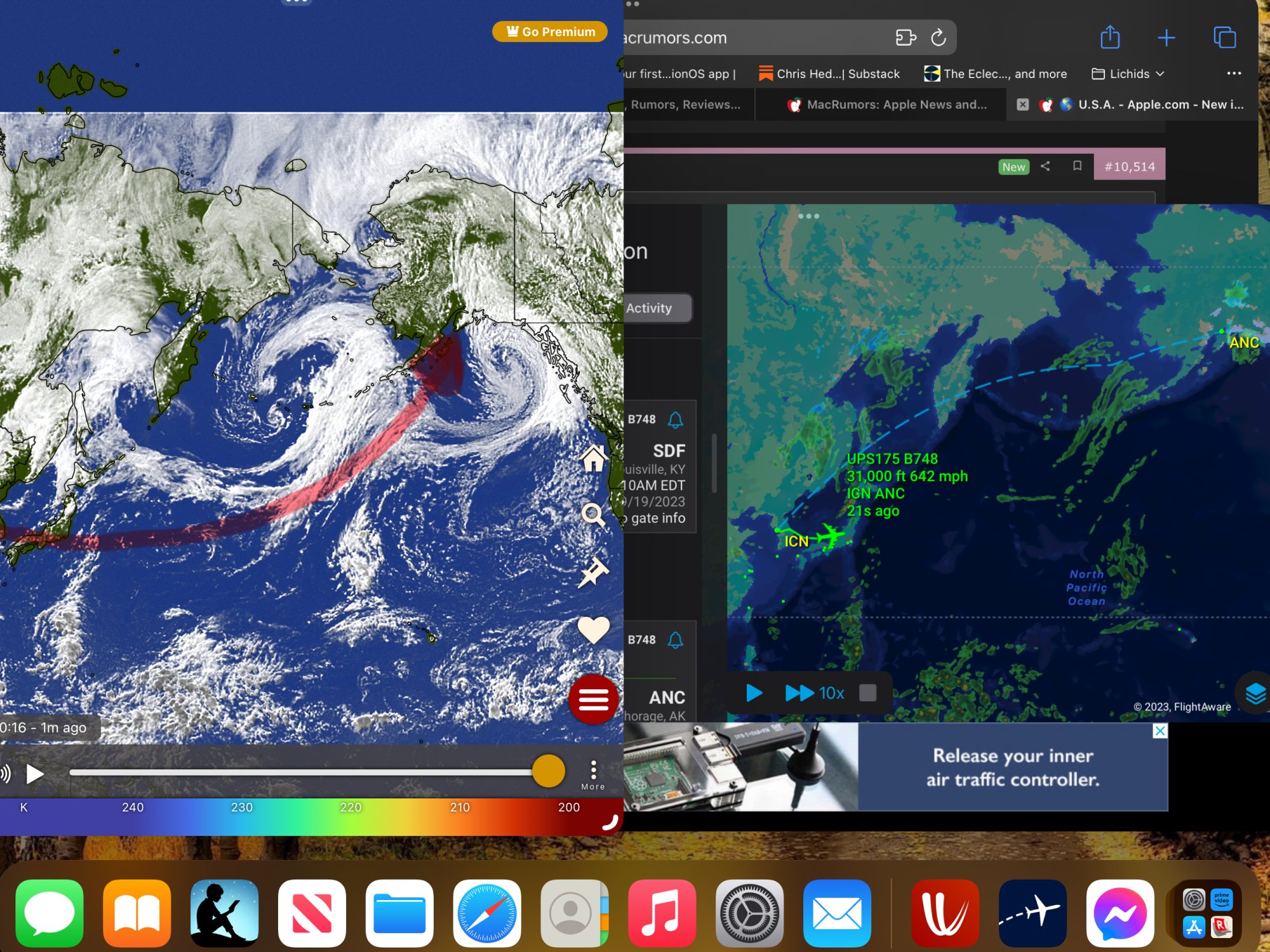Tap the home icon on weather map
This screenshot has height=952, width=1270.
click(594, 458)
